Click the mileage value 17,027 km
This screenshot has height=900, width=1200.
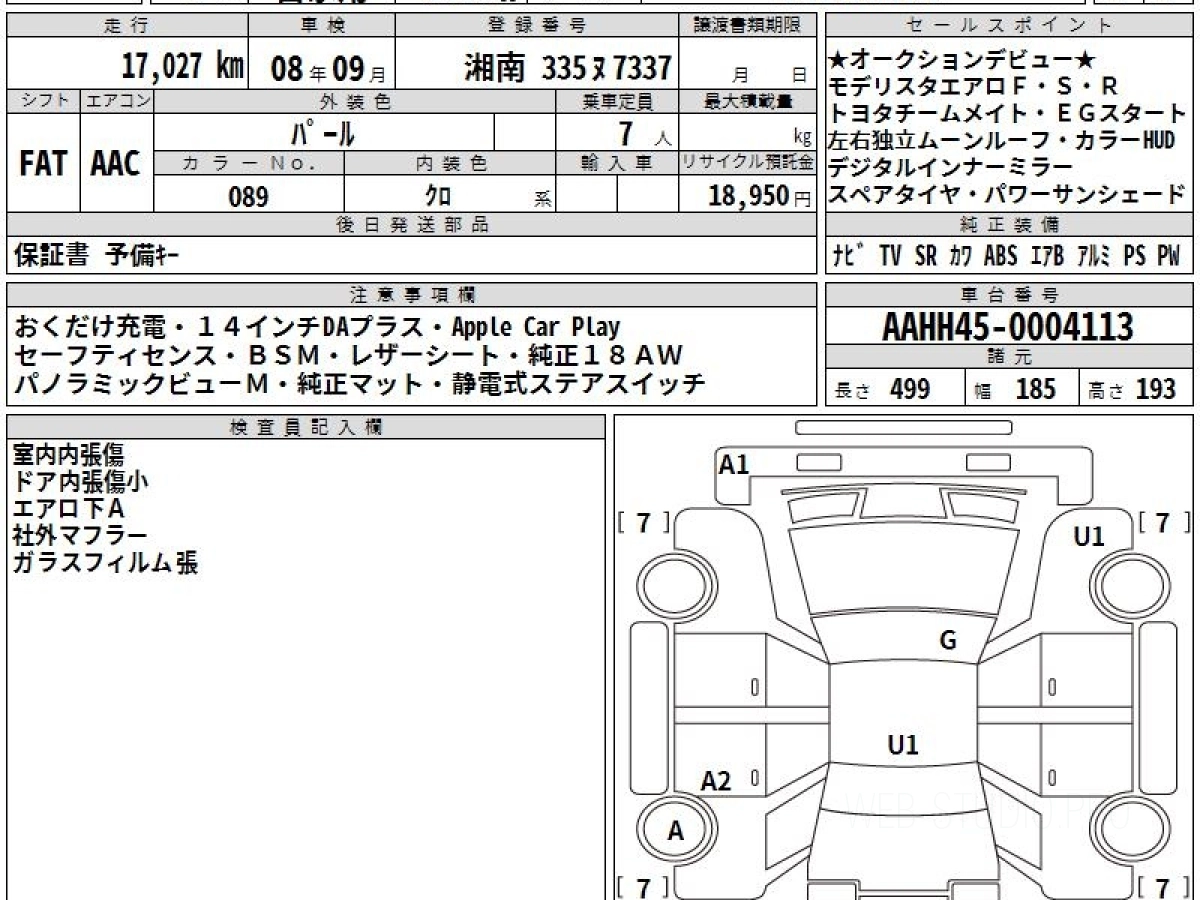[183, 67]
